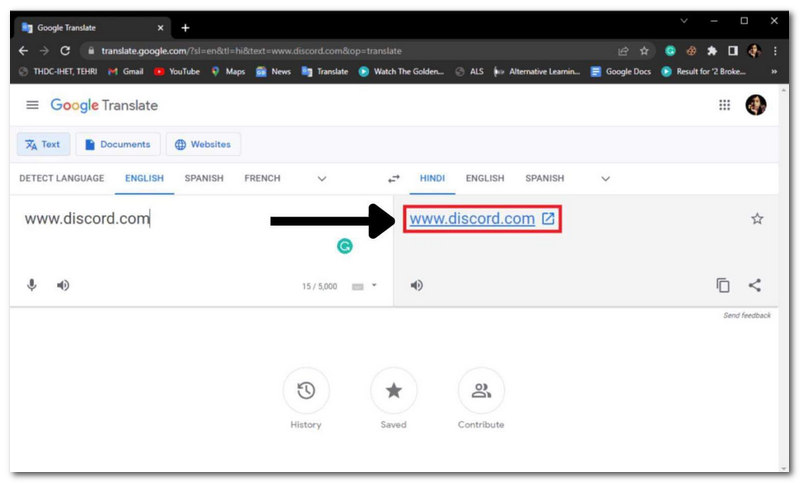Open the Google Docs bookmark

click(620, 71)
